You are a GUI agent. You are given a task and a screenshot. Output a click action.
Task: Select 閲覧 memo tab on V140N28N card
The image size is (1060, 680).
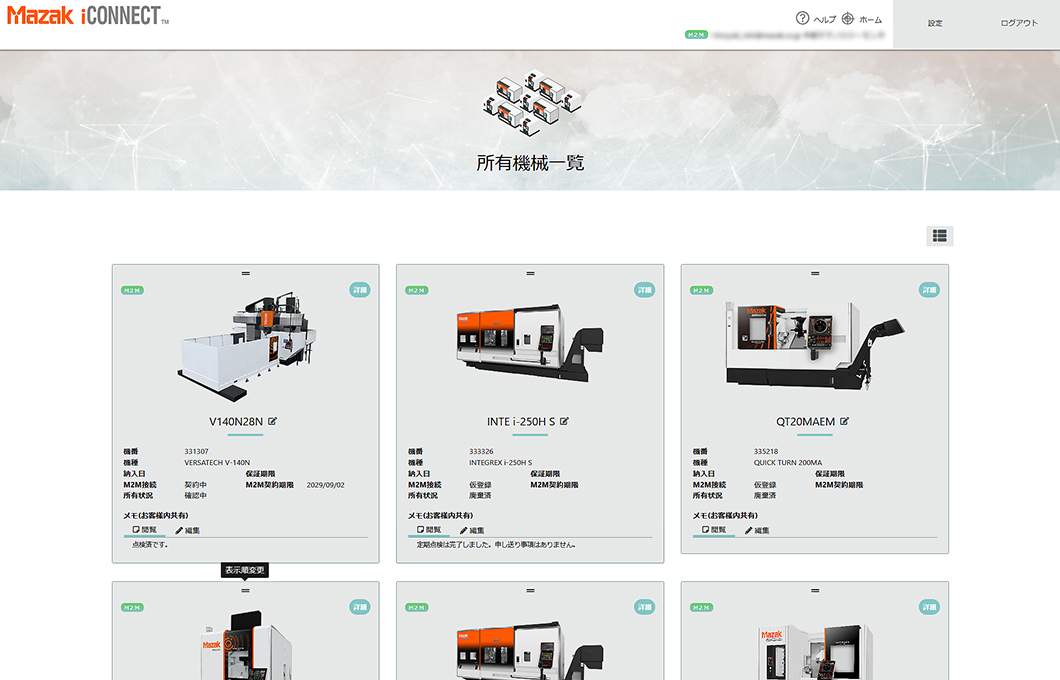click(x=144, y=530)
